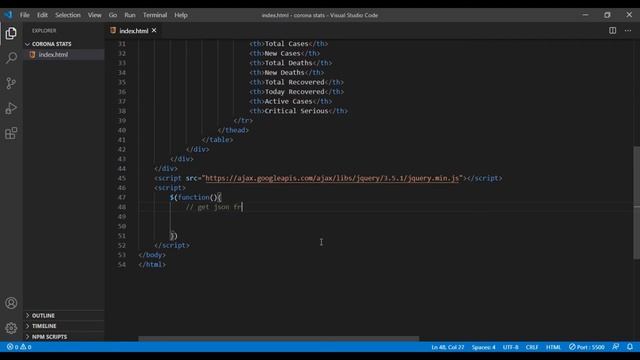Image resolution: width=640 pixels, height=360 pixels.
Task: Click the UTF-8 encoding status
Action: click(510, 347)
